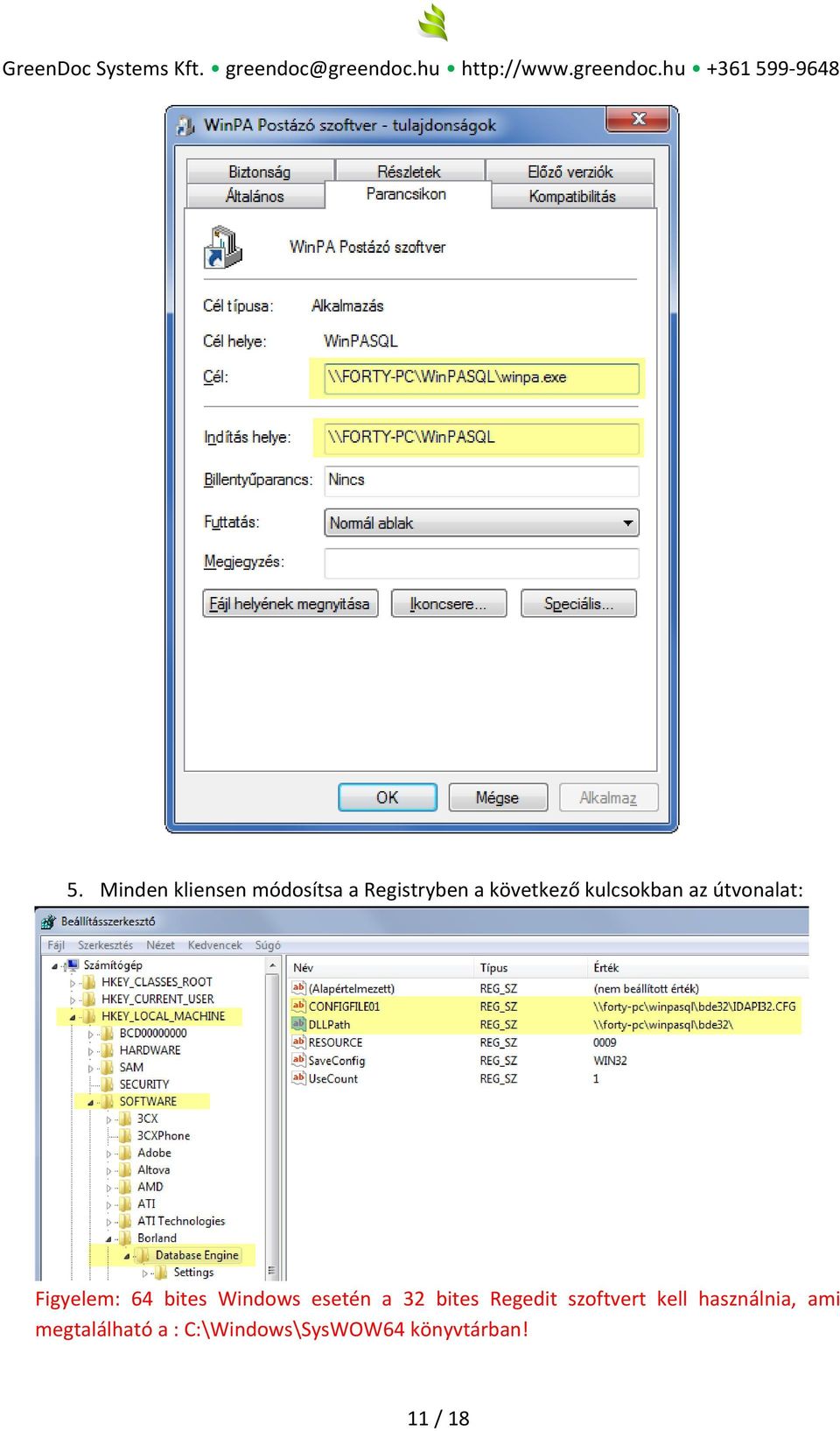840x1431 pixels.
Task: Expand the Adobe node arrow
Action: pos(108,1154)
